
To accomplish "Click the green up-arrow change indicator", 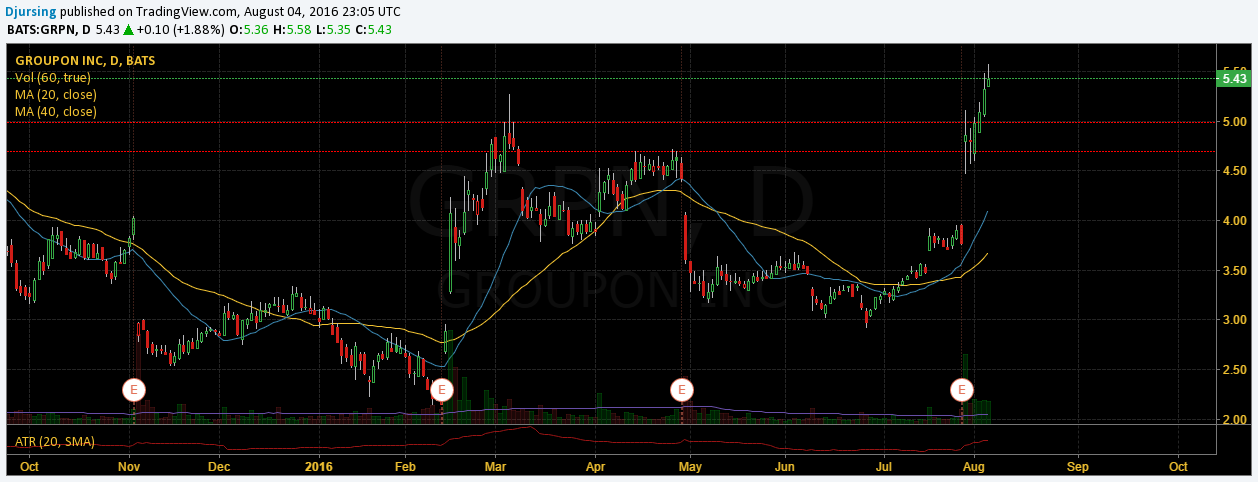I will coord(129,29).
